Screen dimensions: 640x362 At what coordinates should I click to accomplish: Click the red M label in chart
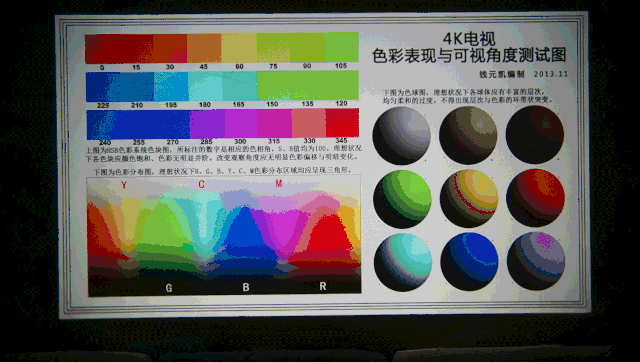coord(278,183)
